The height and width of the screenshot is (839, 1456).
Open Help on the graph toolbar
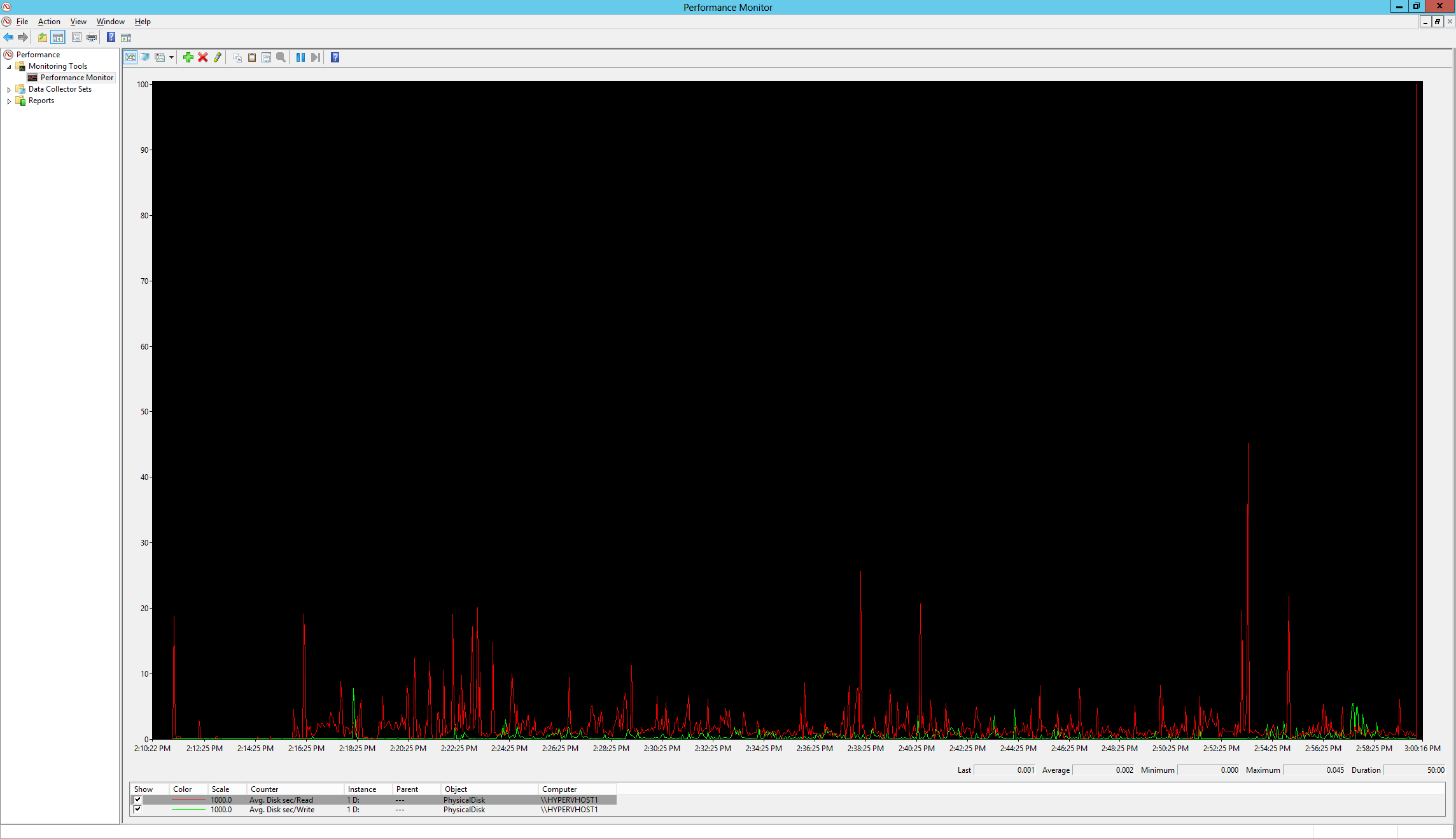[335, 57]
